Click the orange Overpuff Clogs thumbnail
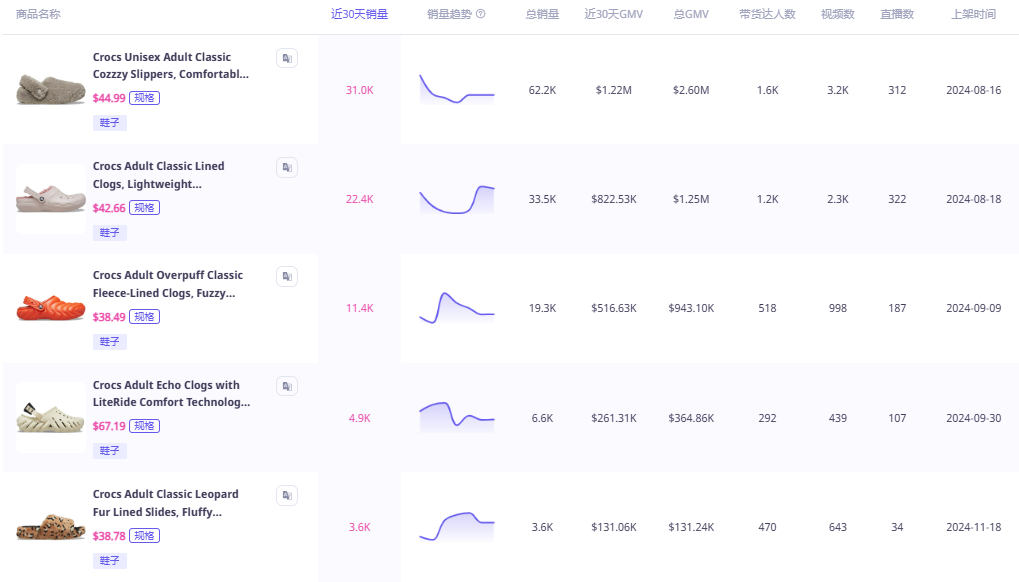Viewport: 1019px width, 582px height. [51, 308]
